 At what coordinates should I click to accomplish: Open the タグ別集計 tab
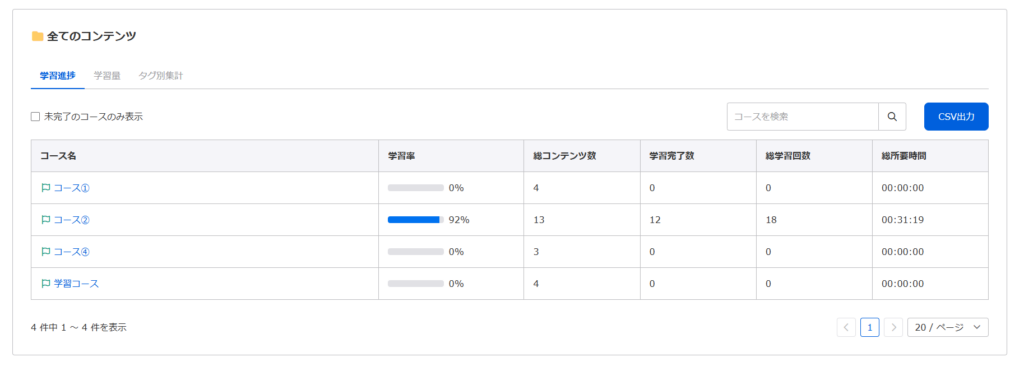click(161, 76)
